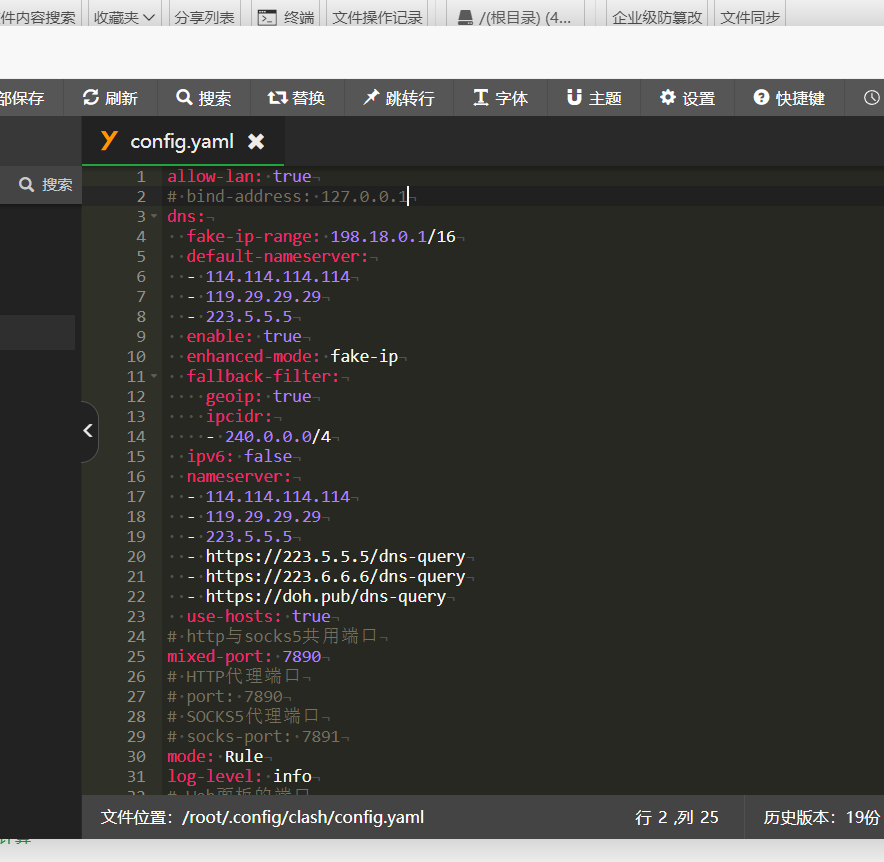Click the replace arrows icon beside 替换
The image size is (884, 862).
277,98
